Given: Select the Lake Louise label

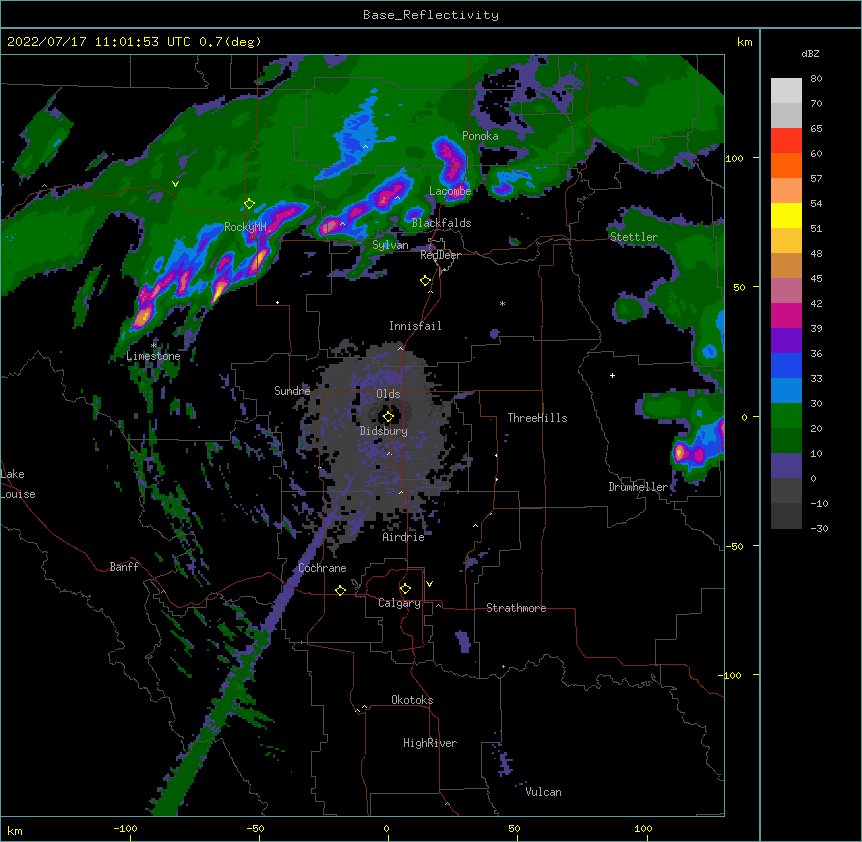Looking at the screenshot, I should click(18, 484).
